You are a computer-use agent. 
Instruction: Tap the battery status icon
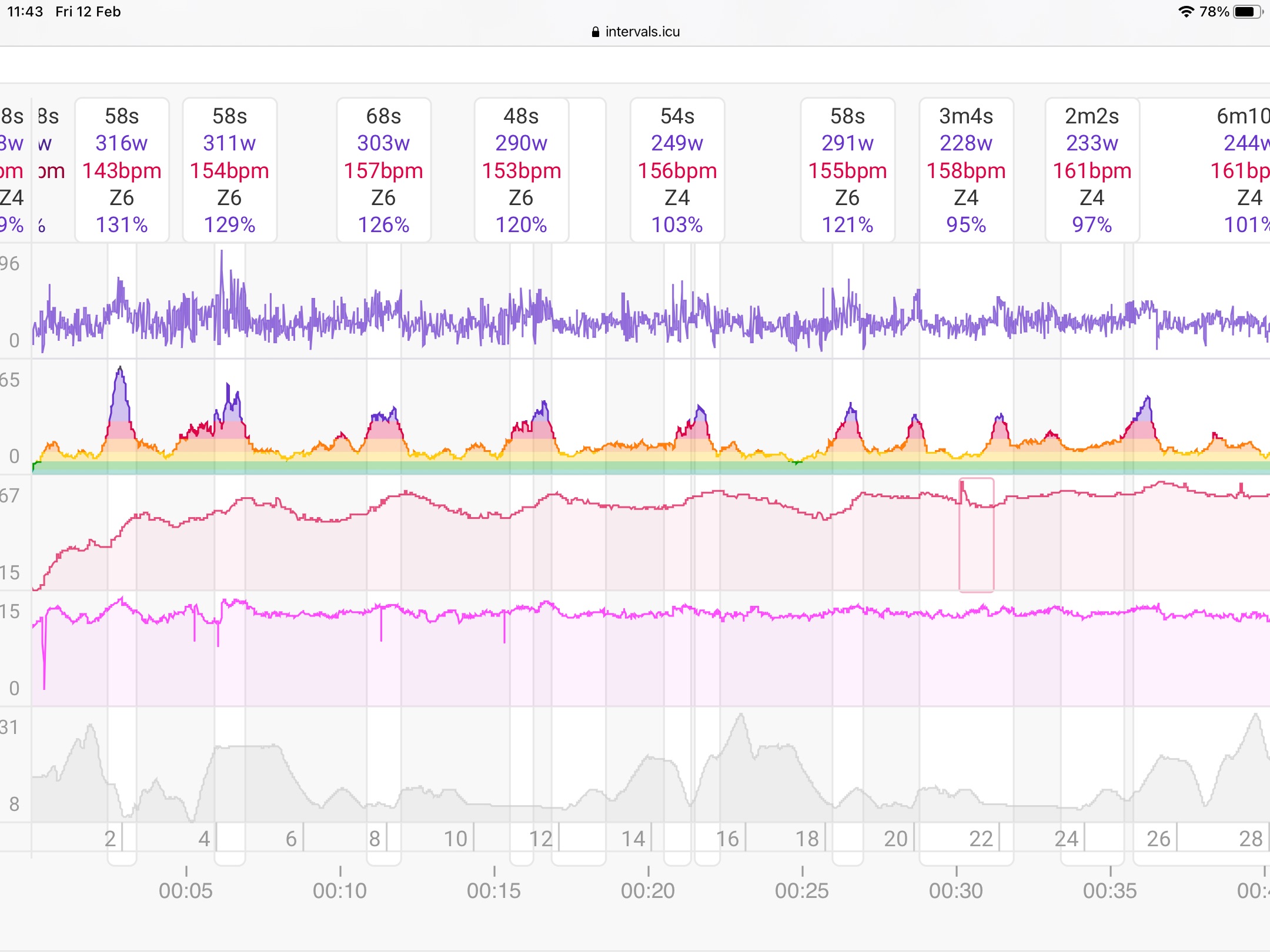1248,12
